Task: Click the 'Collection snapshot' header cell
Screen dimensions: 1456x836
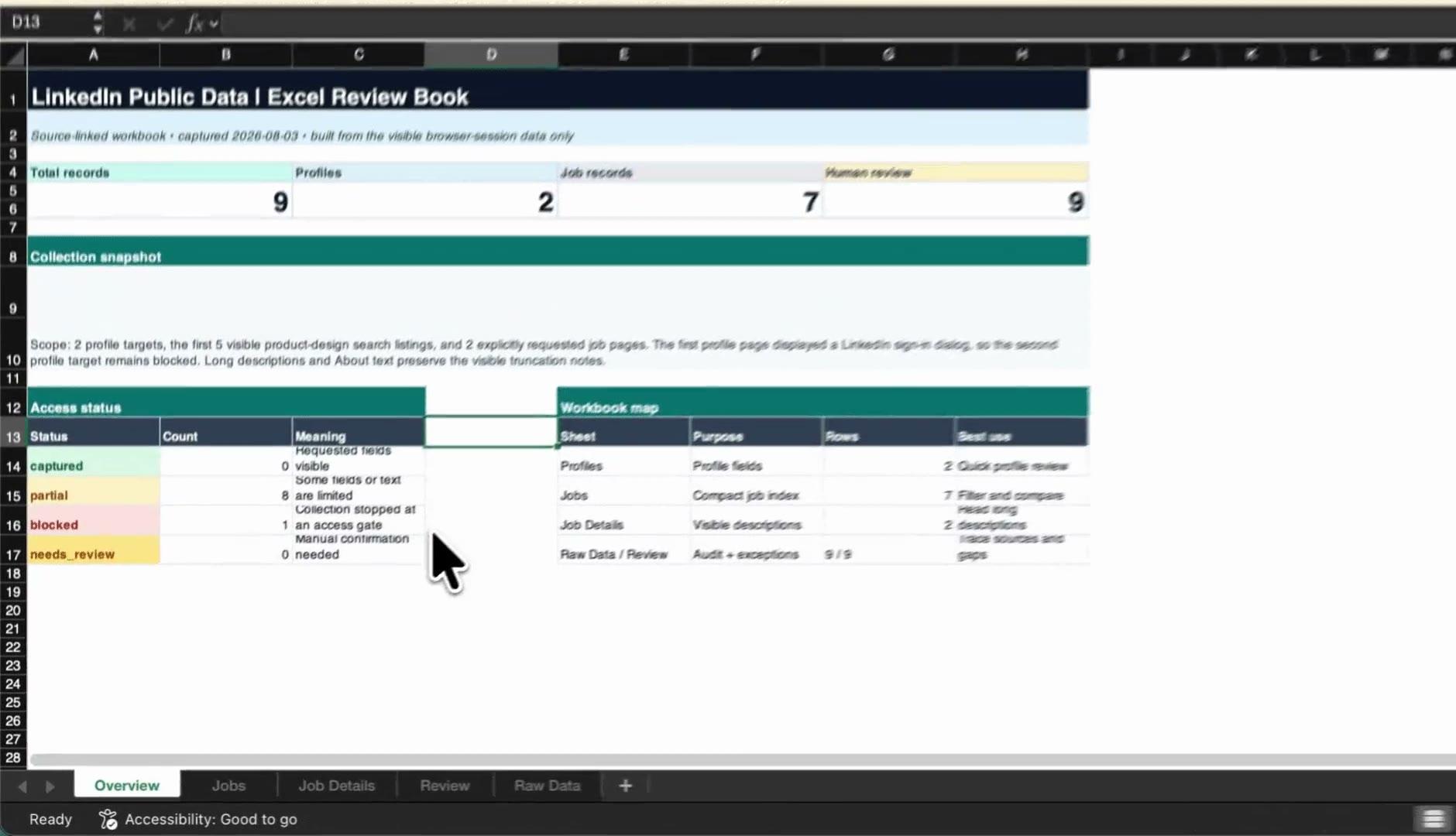Action: [x=558, y=252]
